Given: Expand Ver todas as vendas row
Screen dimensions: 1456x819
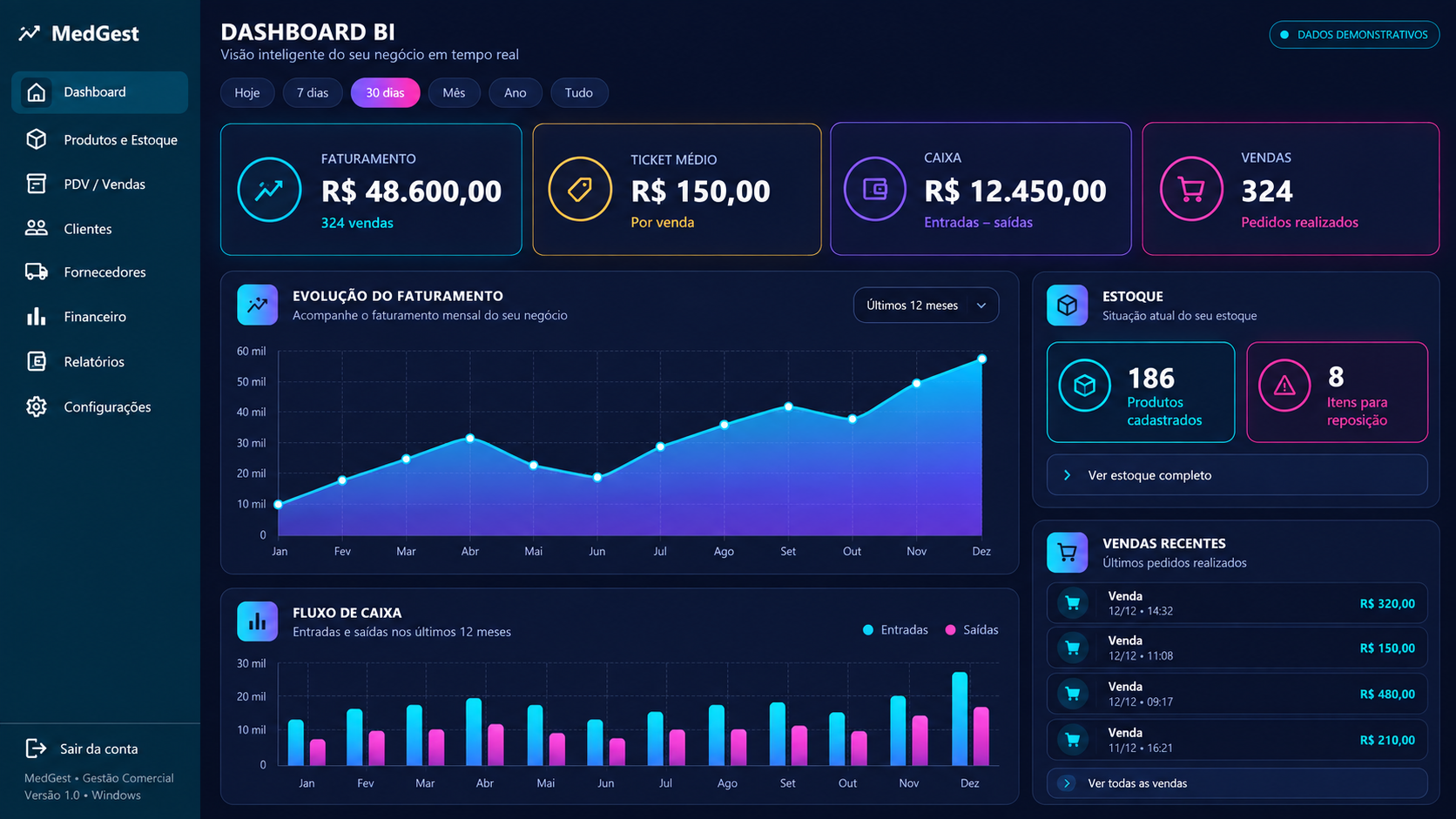Looking at the screenshot, I should [x=1237, y=783].
